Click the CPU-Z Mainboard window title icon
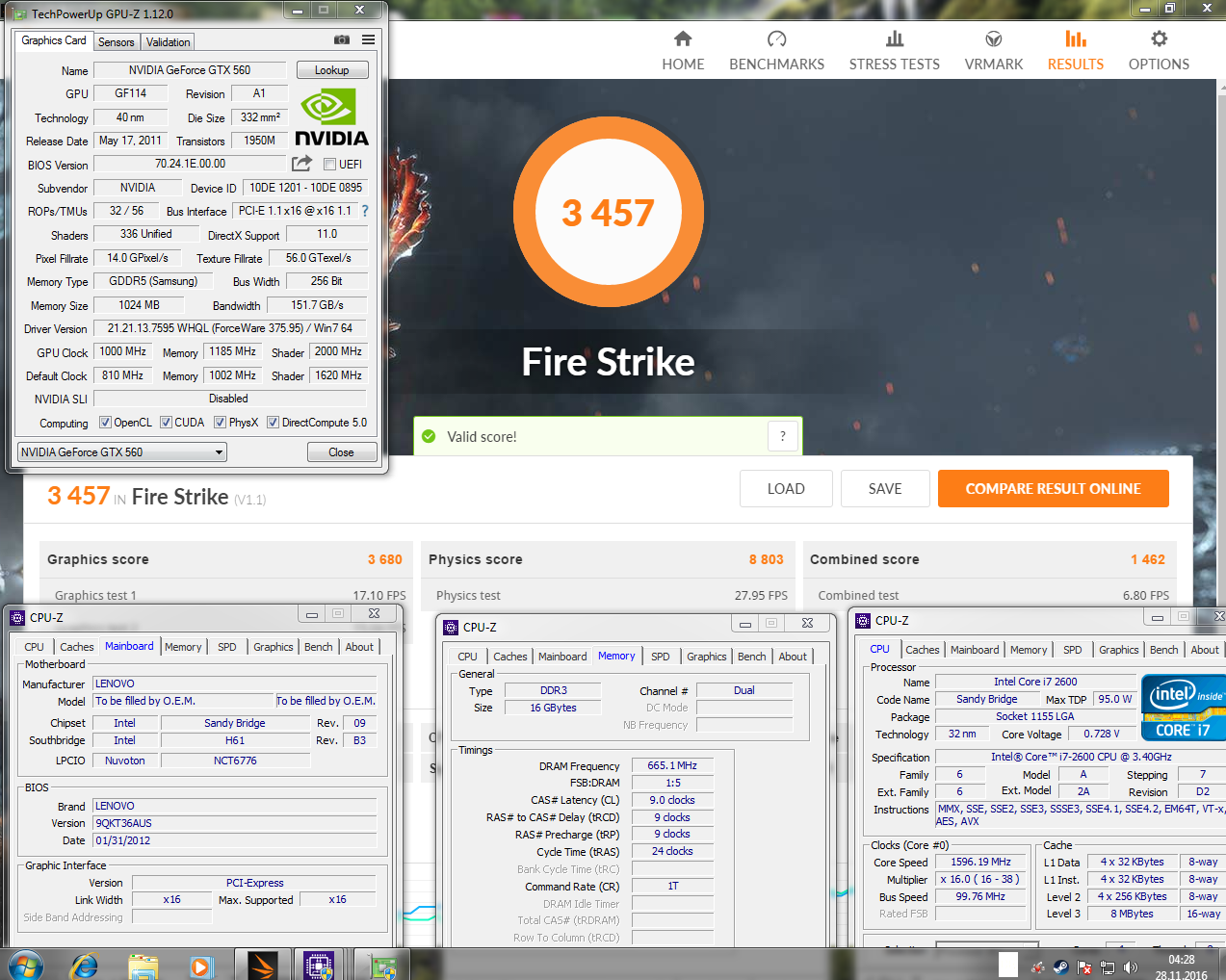 (17, 618)
